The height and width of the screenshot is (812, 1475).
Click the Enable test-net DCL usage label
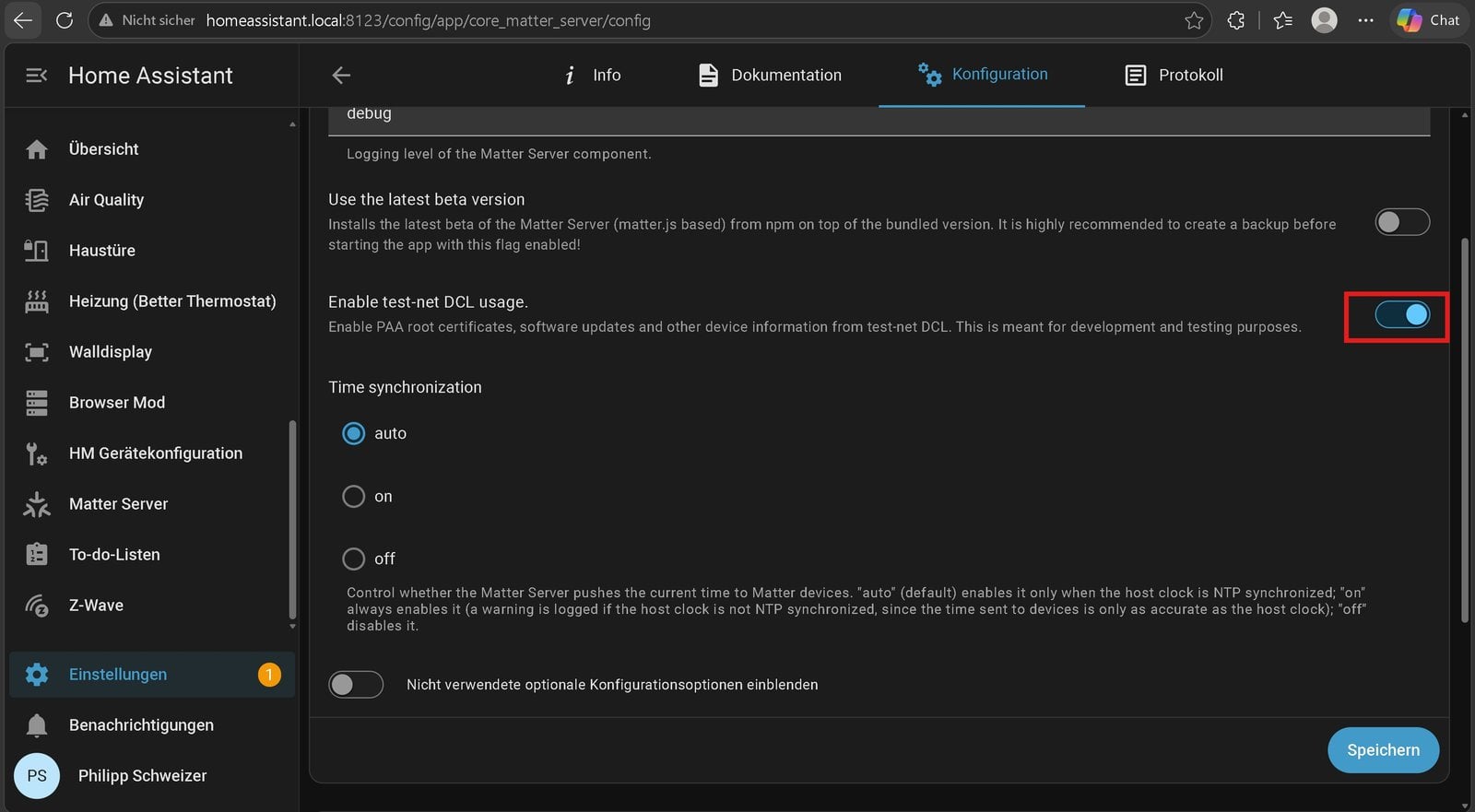click(x=428, y=302)
